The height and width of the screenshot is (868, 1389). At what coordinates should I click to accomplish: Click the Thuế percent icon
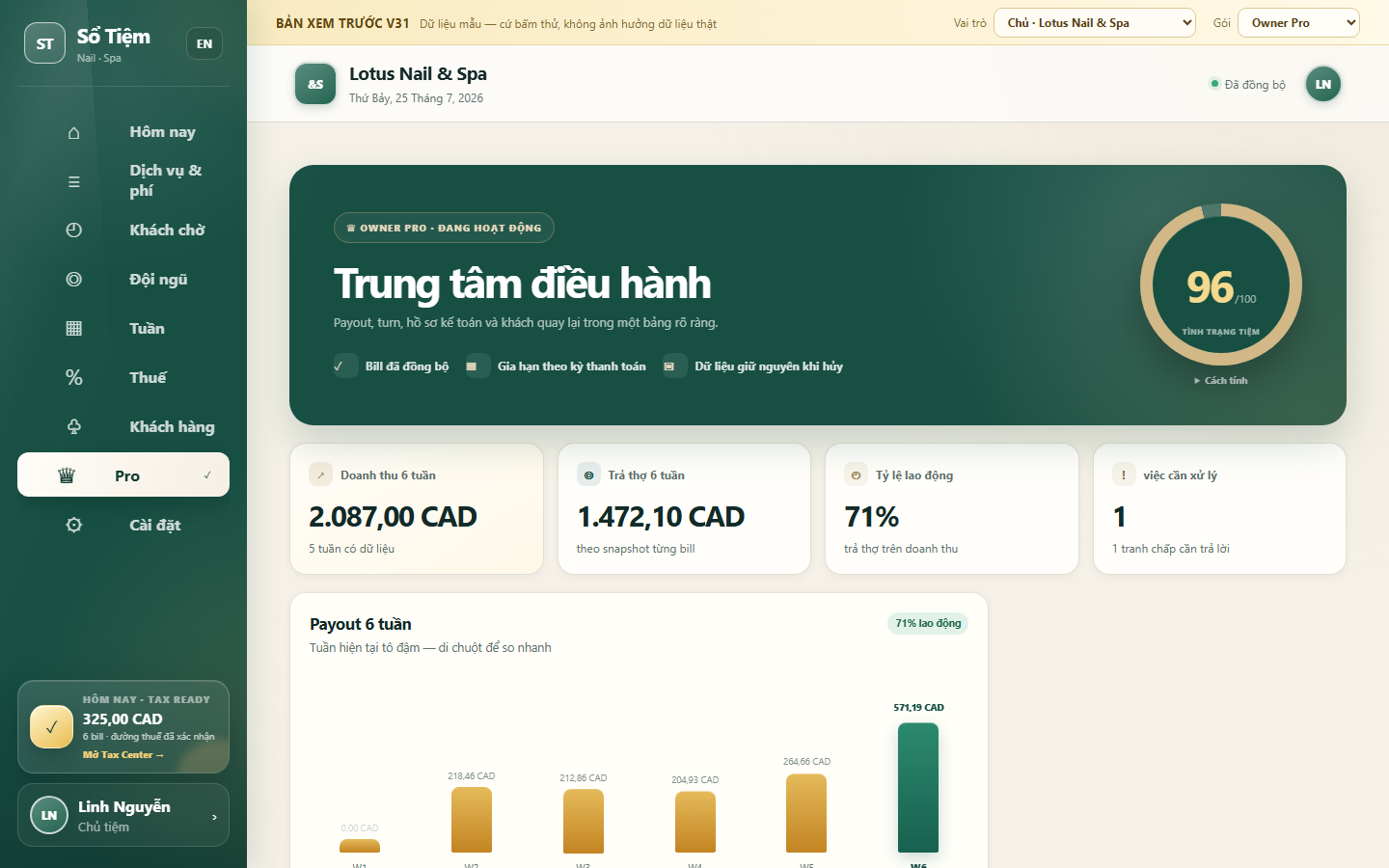pos(74,378)
